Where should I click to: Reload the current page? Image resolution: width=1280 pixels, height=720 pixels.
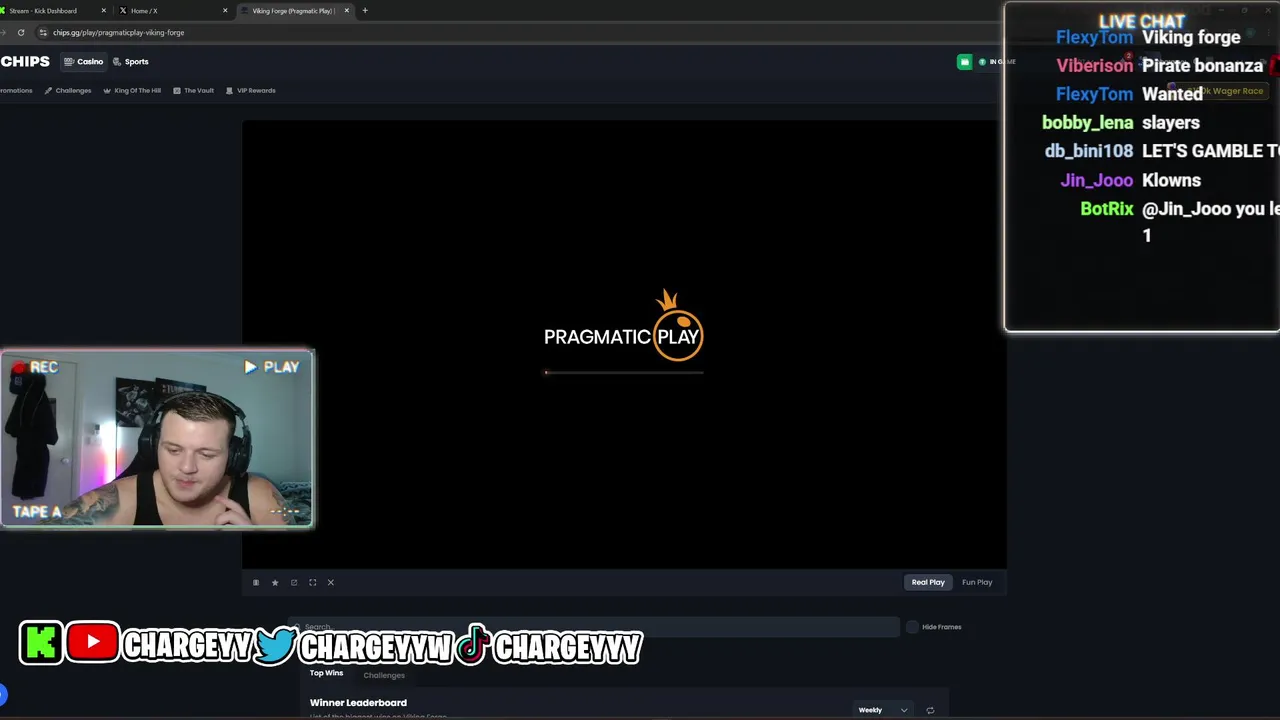coord(20,32)
